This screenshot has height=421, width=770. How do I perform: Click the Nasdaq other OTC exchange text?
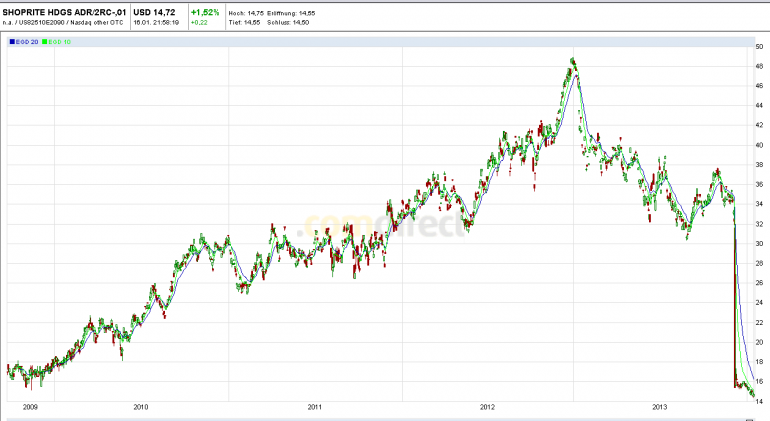click(97, 23)
